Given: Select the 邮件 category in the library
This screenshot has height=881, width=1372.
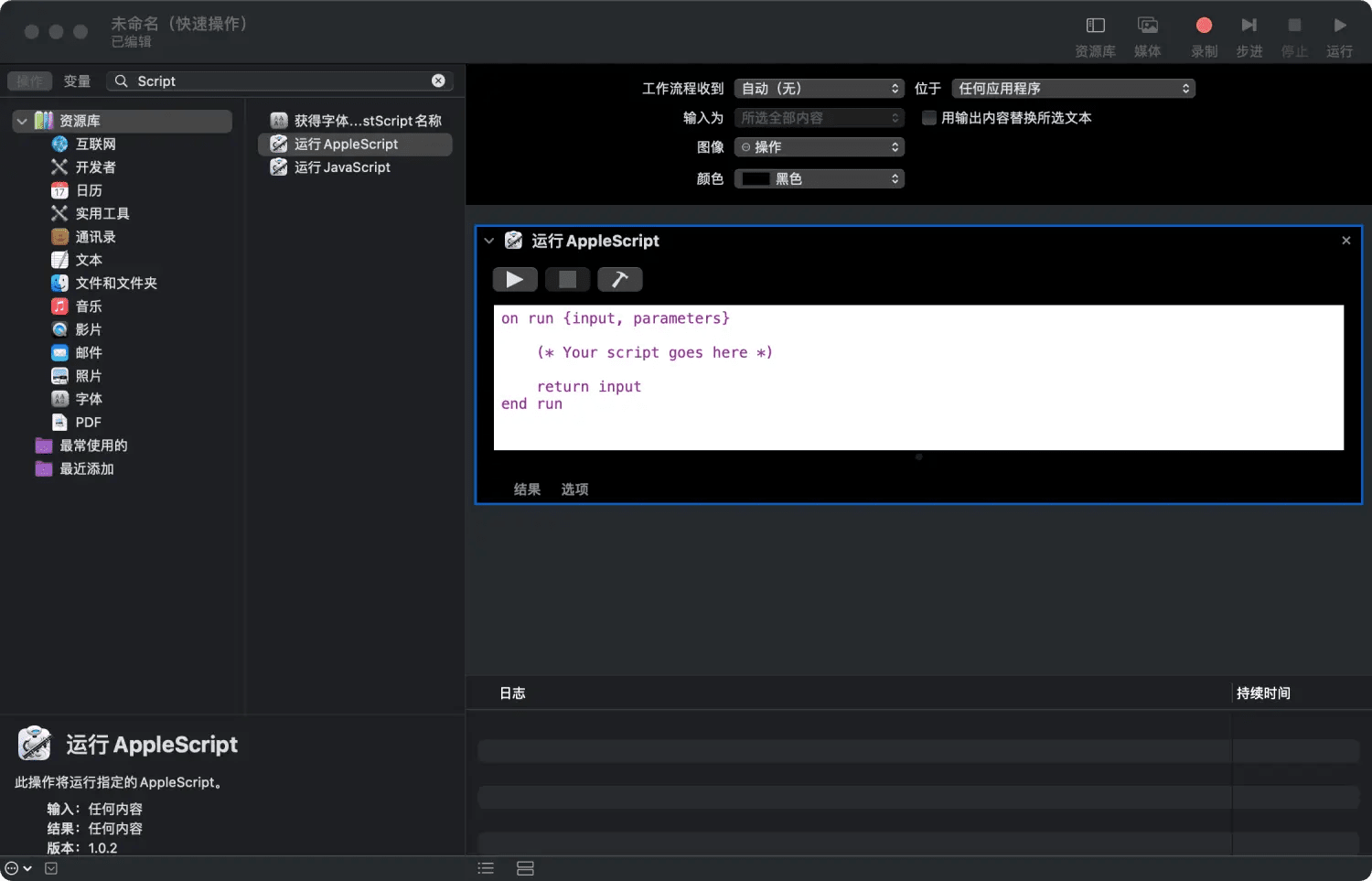Looking at the screenshot, I should pyautogui.click(x=89, y=352).
